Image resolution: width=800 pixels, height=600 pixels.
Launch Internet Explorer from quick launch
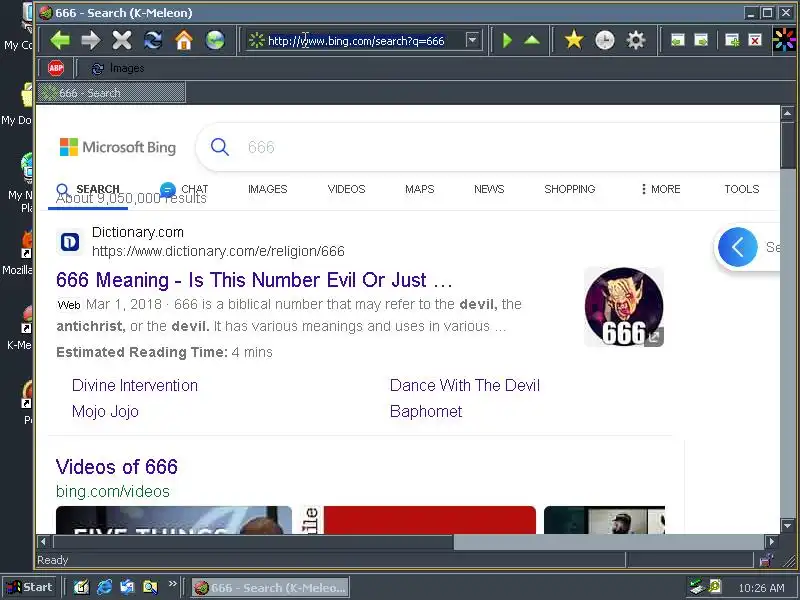pos(105,587)
